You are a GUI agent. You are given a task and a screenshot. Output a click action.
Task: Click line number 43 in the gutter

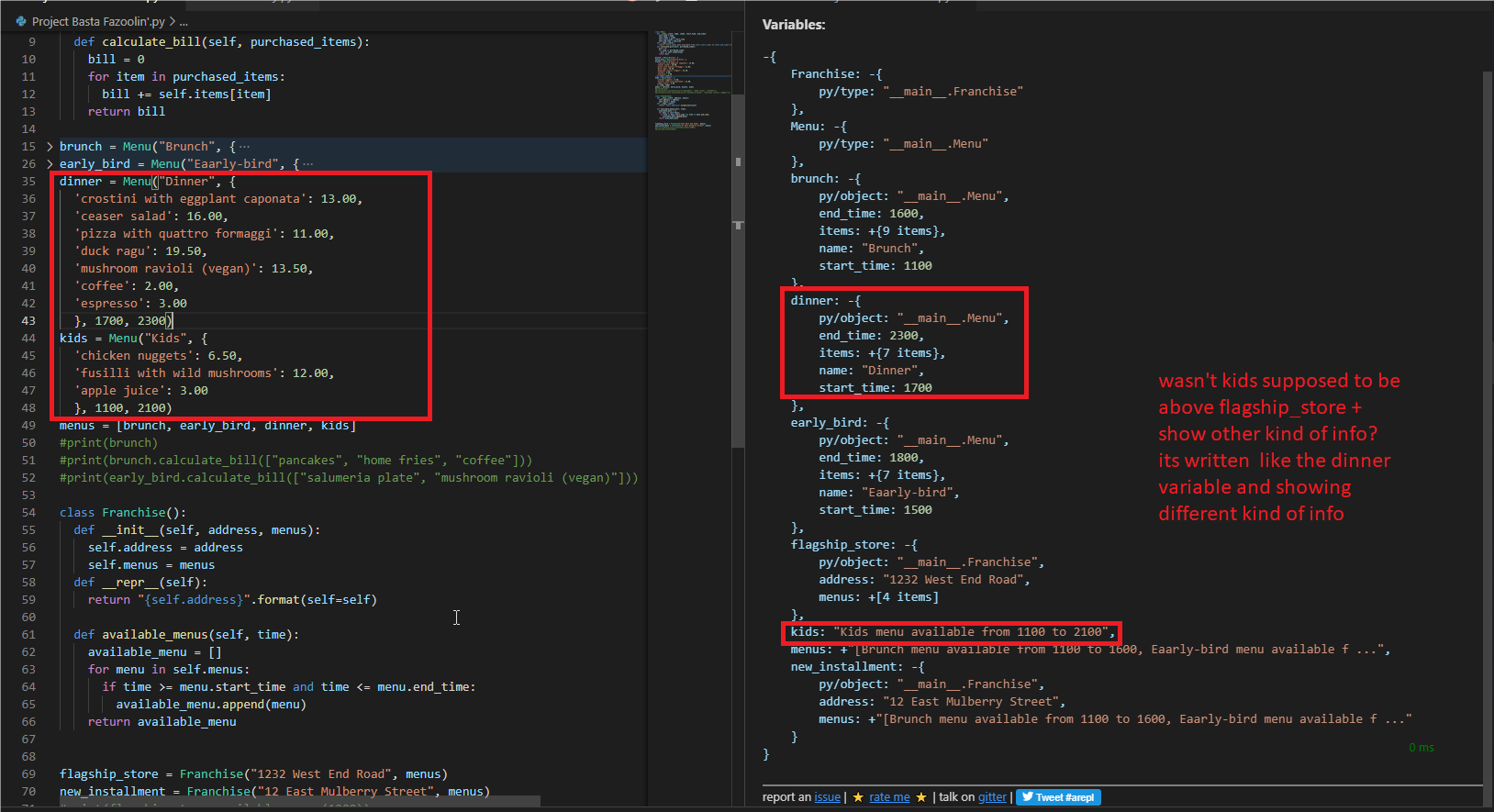pos(28,321)
